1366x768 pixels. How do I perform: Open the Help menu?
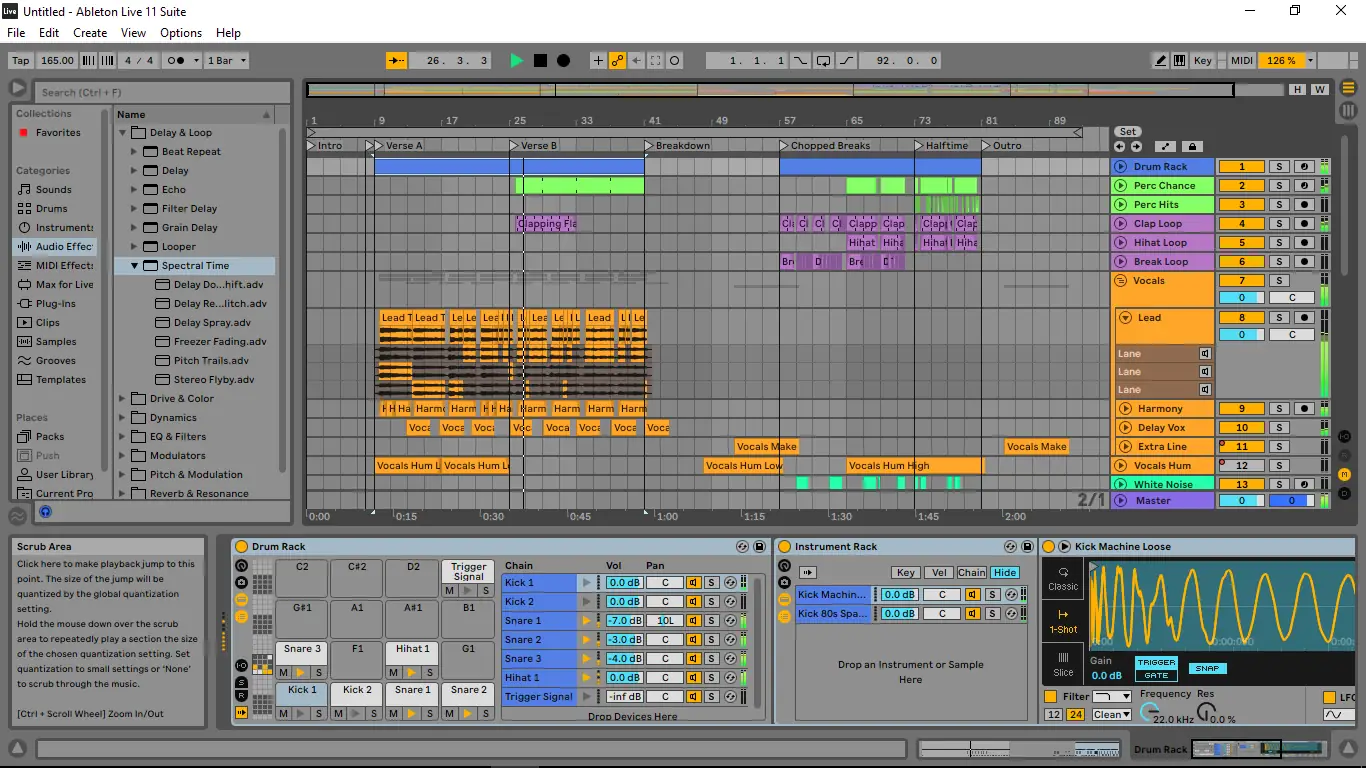click(x=228, y=33)
